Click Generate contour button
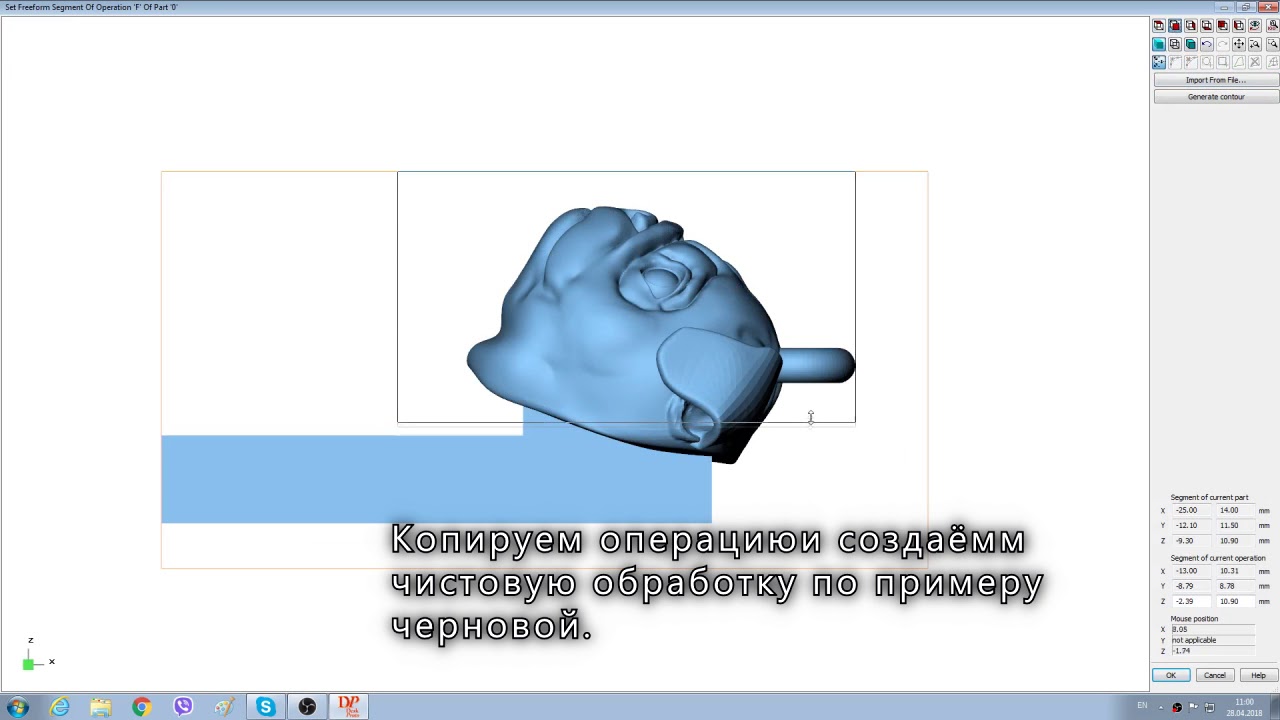The height and width of the screenshot is (720, 1280). pyautogui.click(x=1216, y=97)
